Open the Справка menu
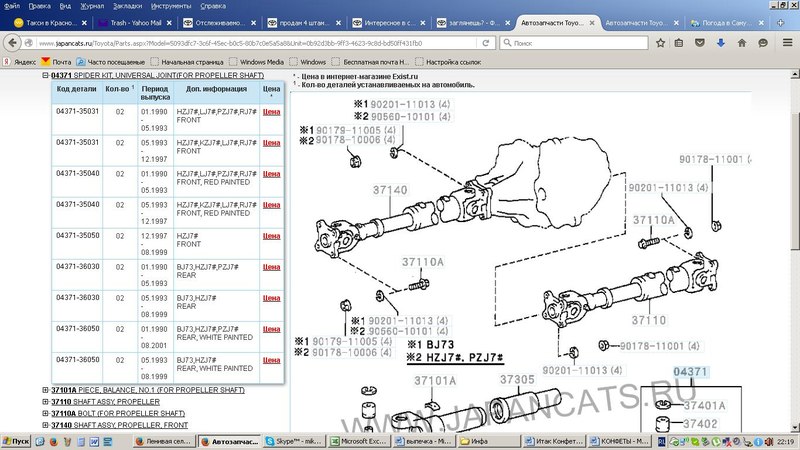Viewport: 800px width, 450px height. [x=213, y=6]
